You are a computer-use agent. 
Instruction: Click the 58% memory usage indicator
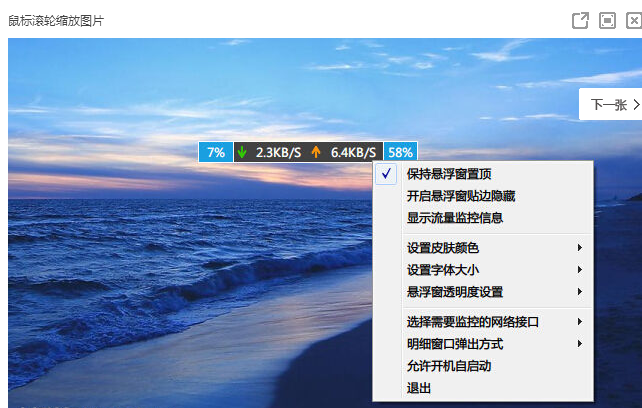tap(400, 152)
